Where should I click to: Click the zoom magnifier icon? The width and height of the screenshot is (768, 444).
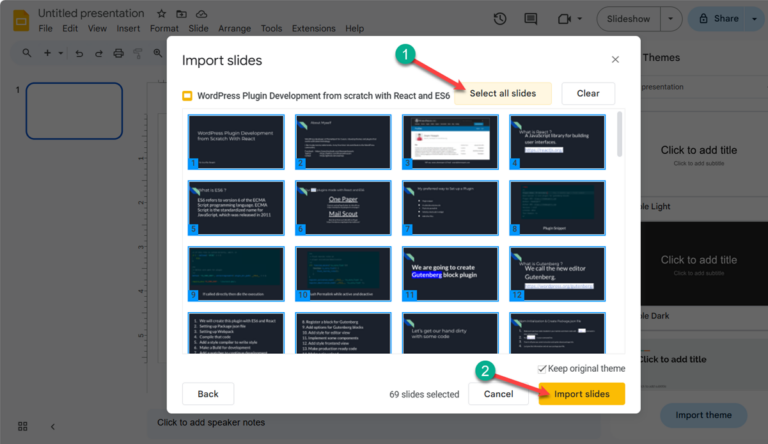click(157, 53)
